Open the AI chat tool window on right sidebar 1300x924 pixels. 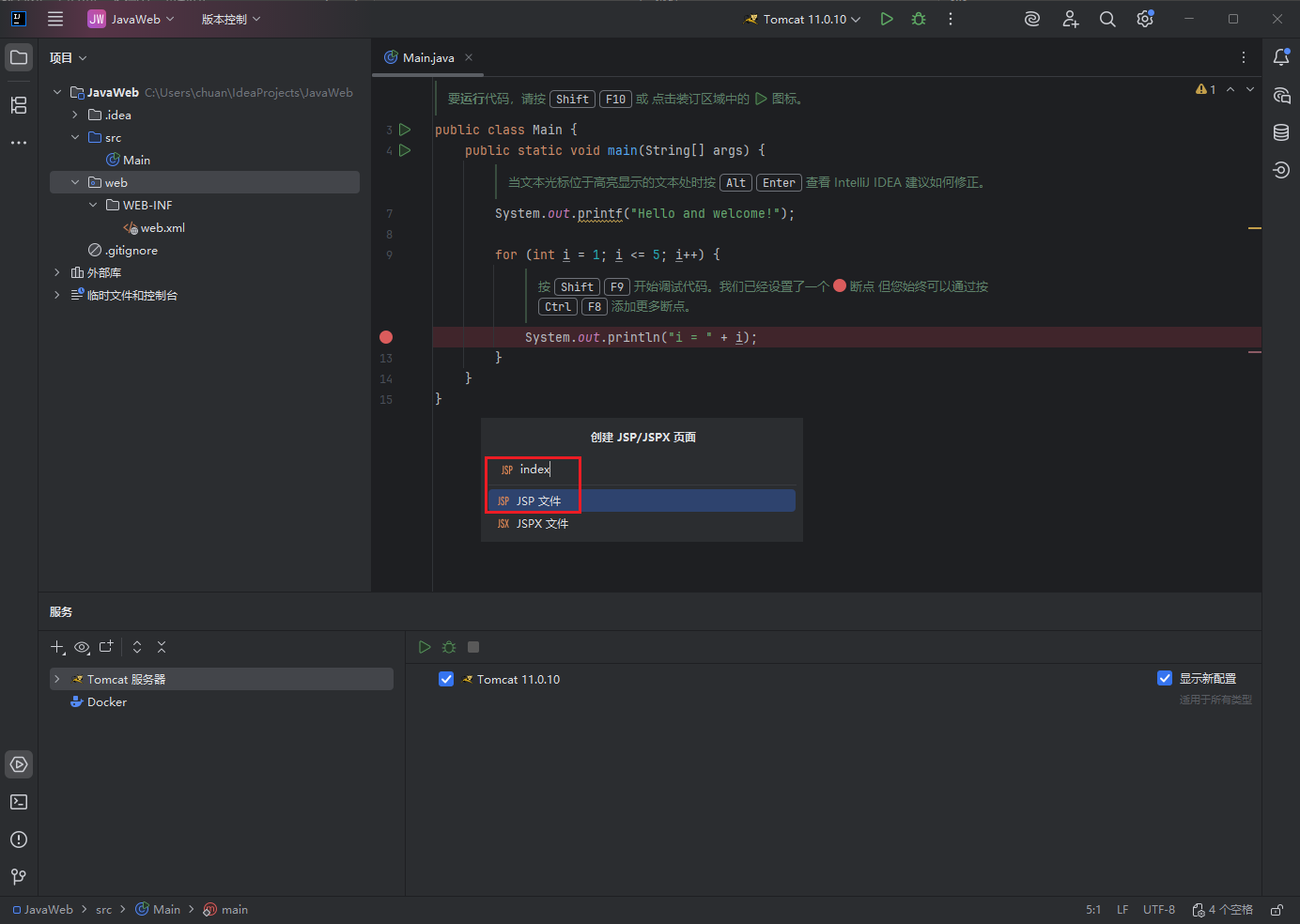(x=1281, y=95)
